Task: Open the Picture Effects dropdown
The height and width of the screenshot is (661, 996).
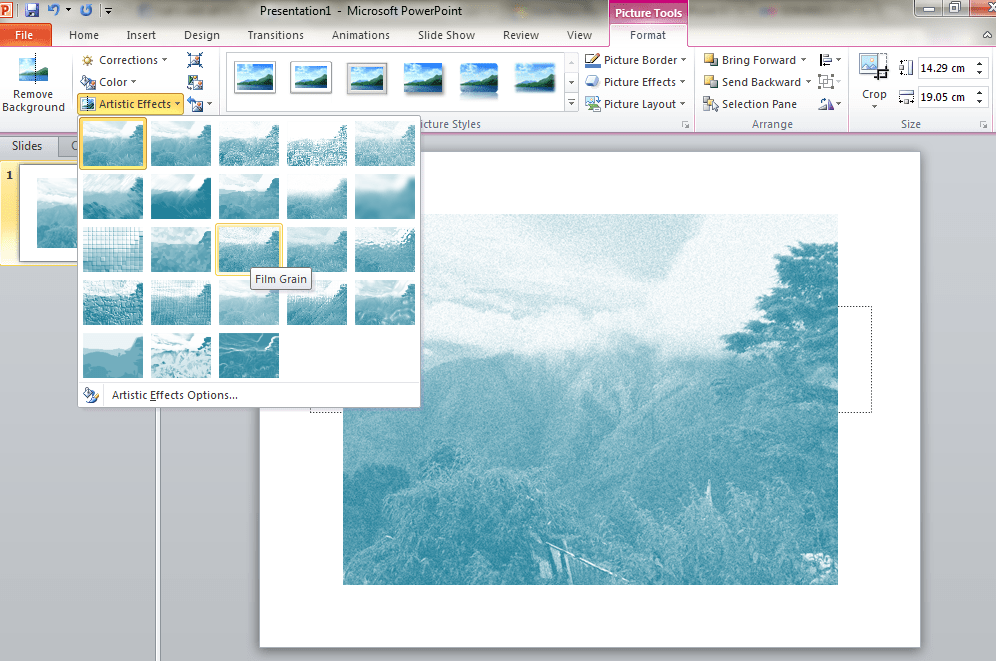Action: 635,81
